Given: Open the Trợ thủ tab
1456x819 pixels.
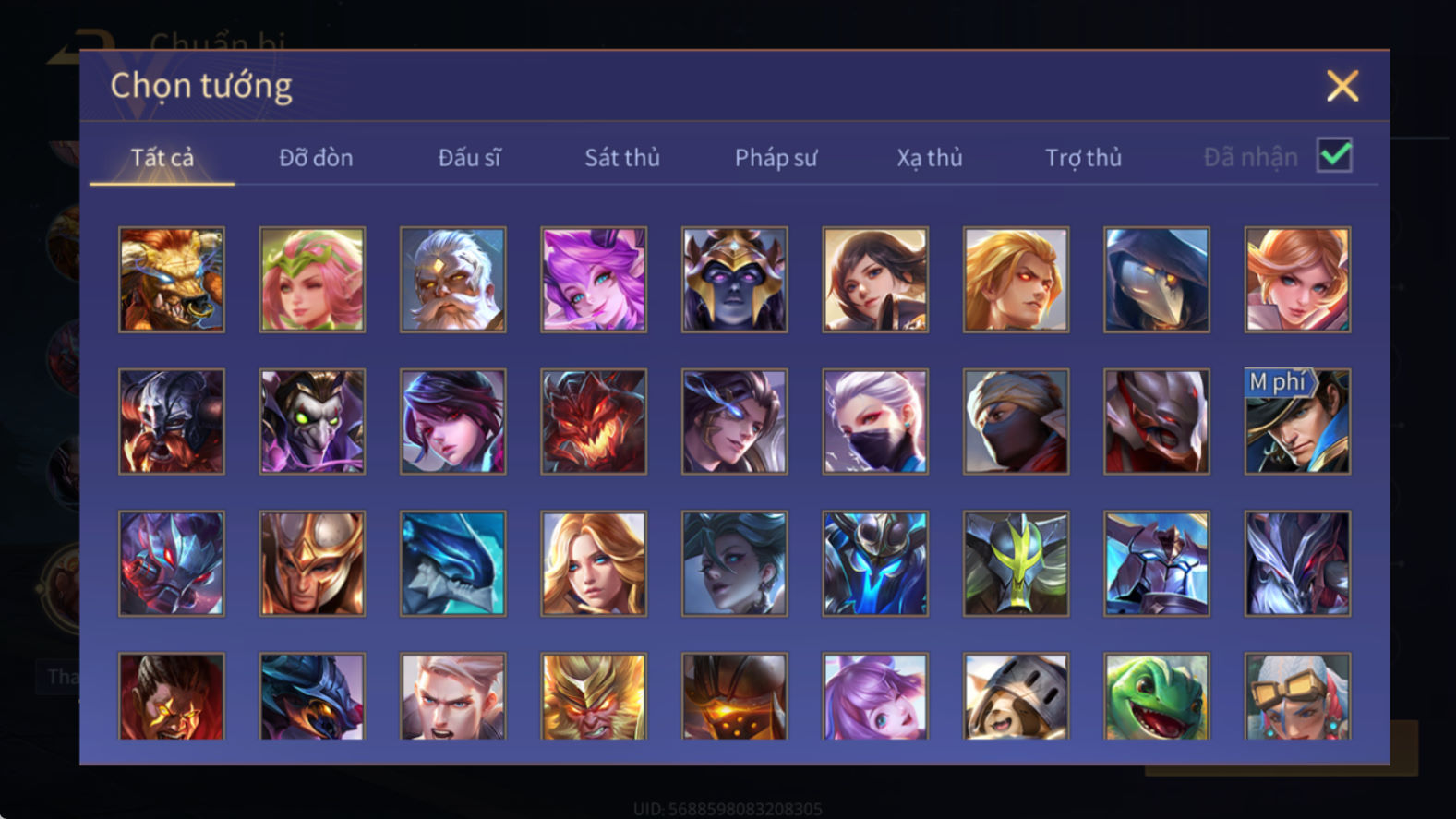Looking at the screenshot, I should pos(1083,158).
